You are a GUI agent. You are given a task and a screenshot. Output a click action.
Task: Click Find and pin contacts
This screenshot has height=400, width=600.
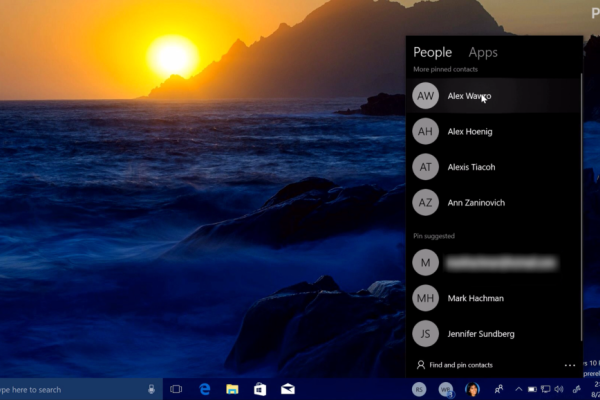tap(460, 365)
